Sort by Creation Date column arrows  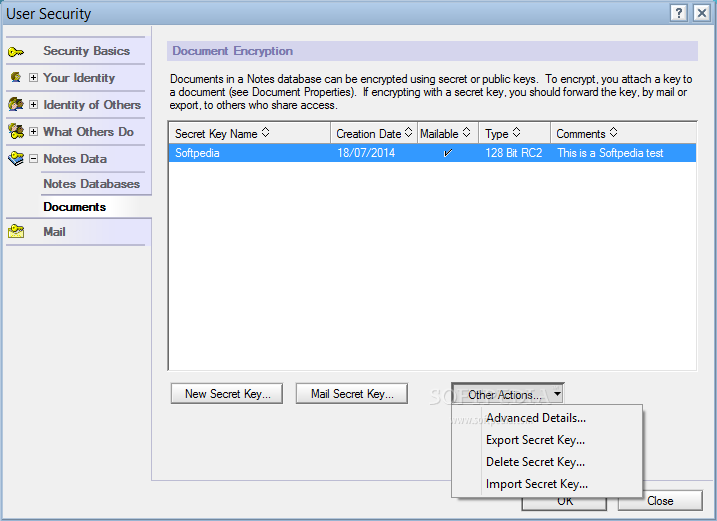(x=408, y=133)
